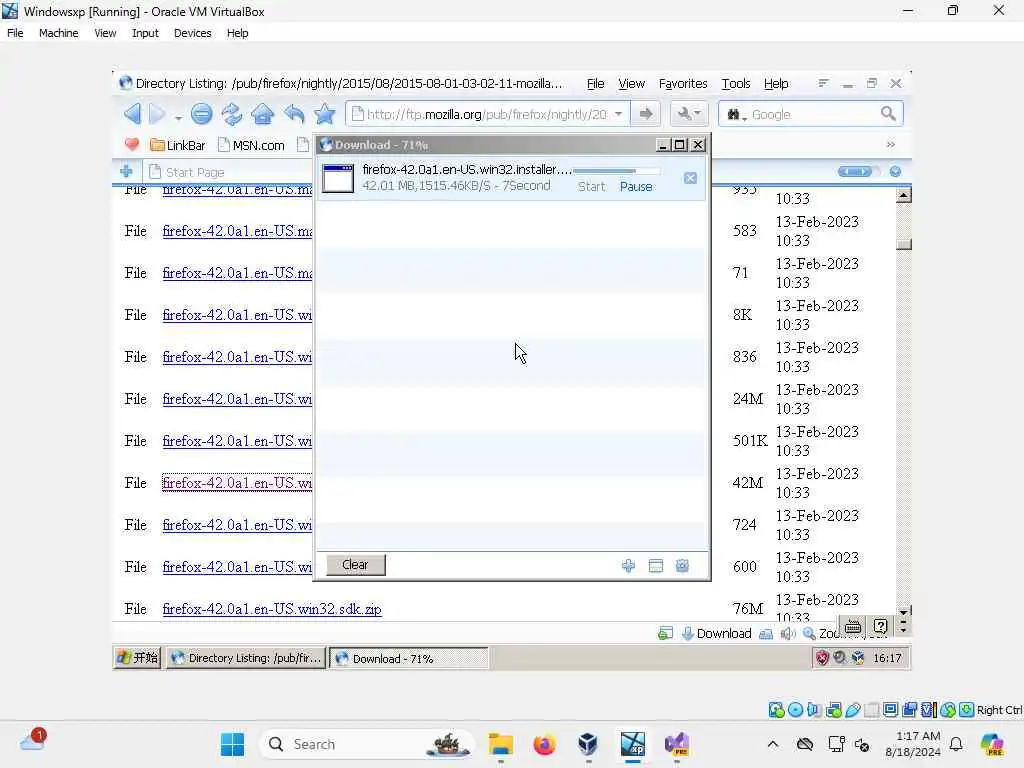
Task: Click red security shield tray icon
Action: (x=822, y=658)
